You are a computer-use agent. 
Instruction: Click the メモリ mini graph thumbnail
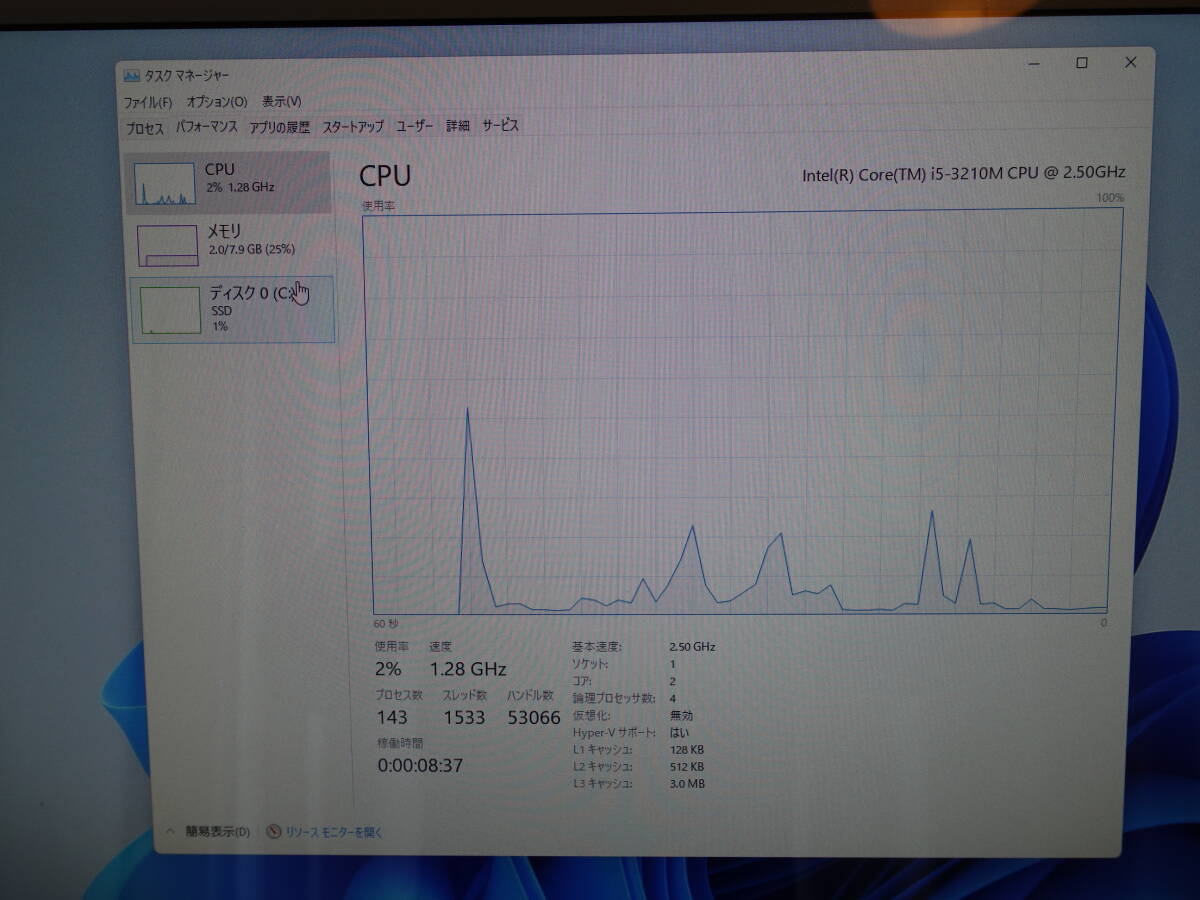pos(168,246)
